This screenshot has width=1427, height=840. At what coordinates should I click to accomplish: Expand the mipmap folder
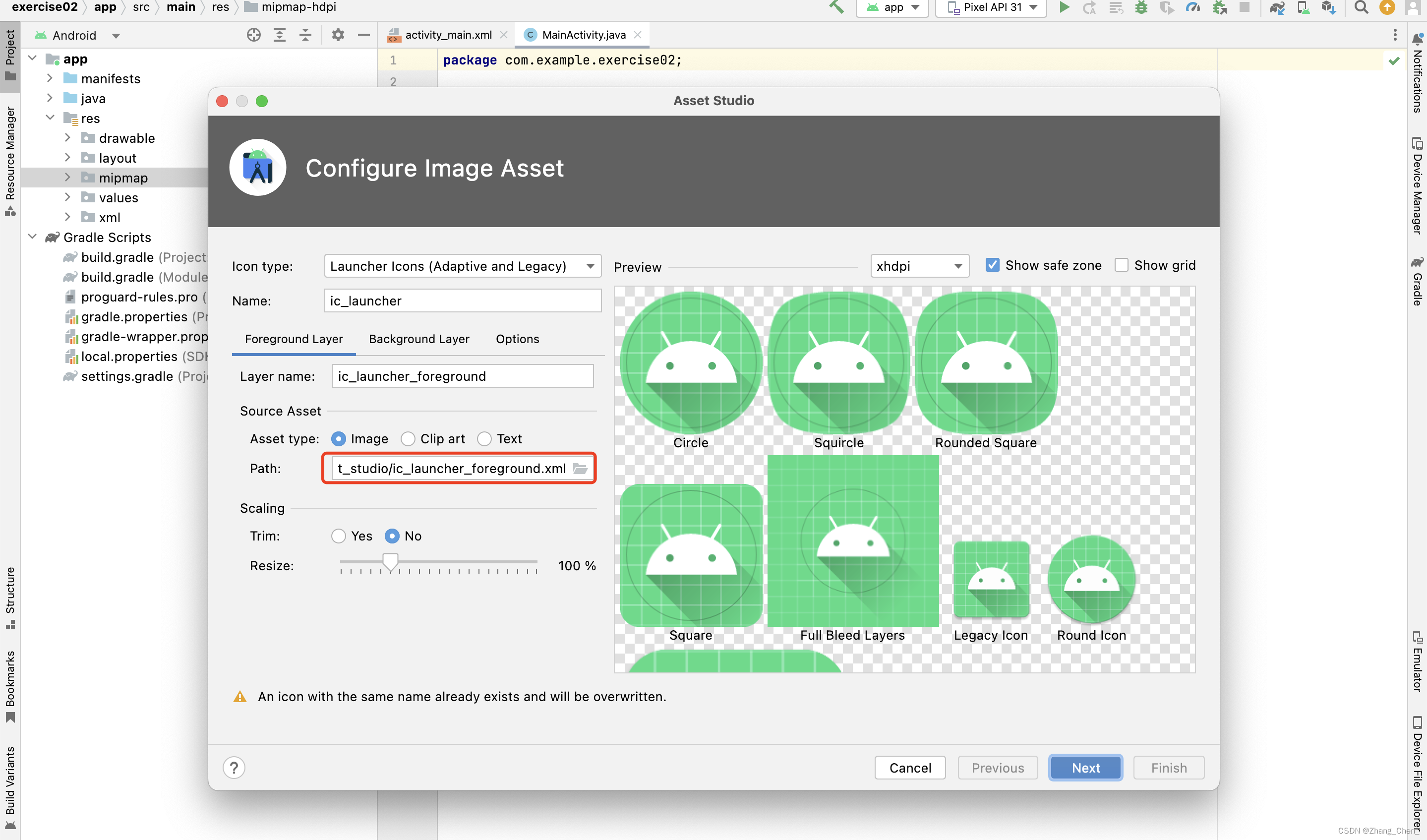(x=67, y=178)
